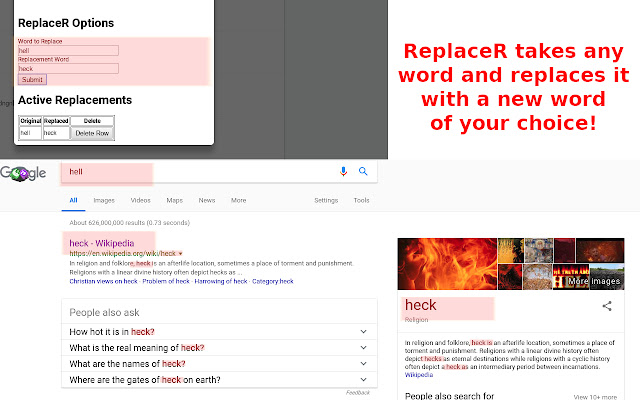The image size is (640, 400).
Task: Switch to the News tab
Action: [207, 200]
